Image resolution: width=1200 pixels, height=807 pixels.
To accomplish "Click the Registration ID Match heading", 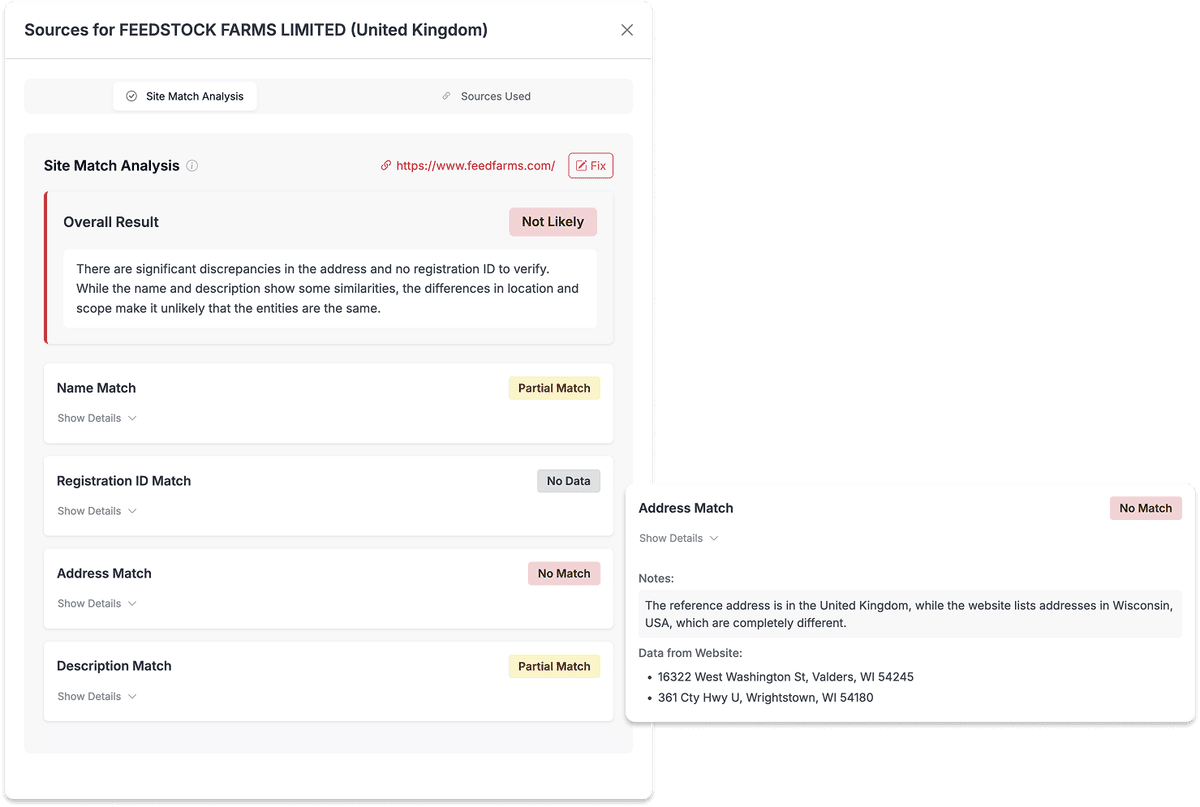I will [124, 481].
